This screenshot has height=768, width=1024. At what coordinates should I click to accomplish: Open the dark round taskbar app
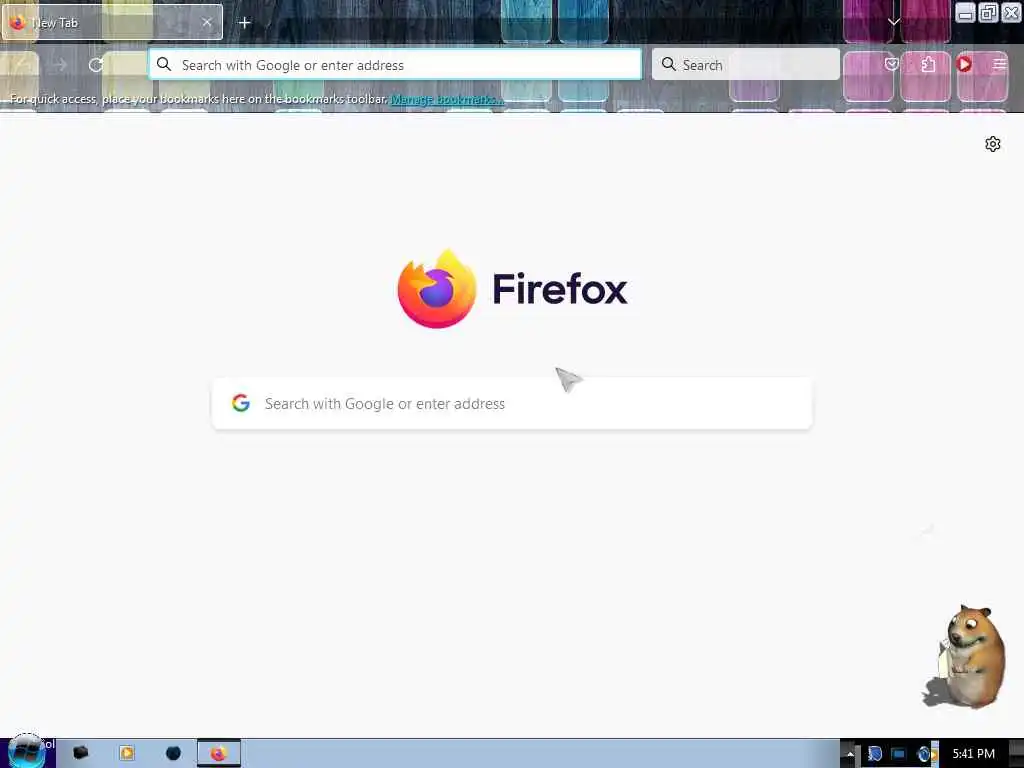tap(173, 753)
